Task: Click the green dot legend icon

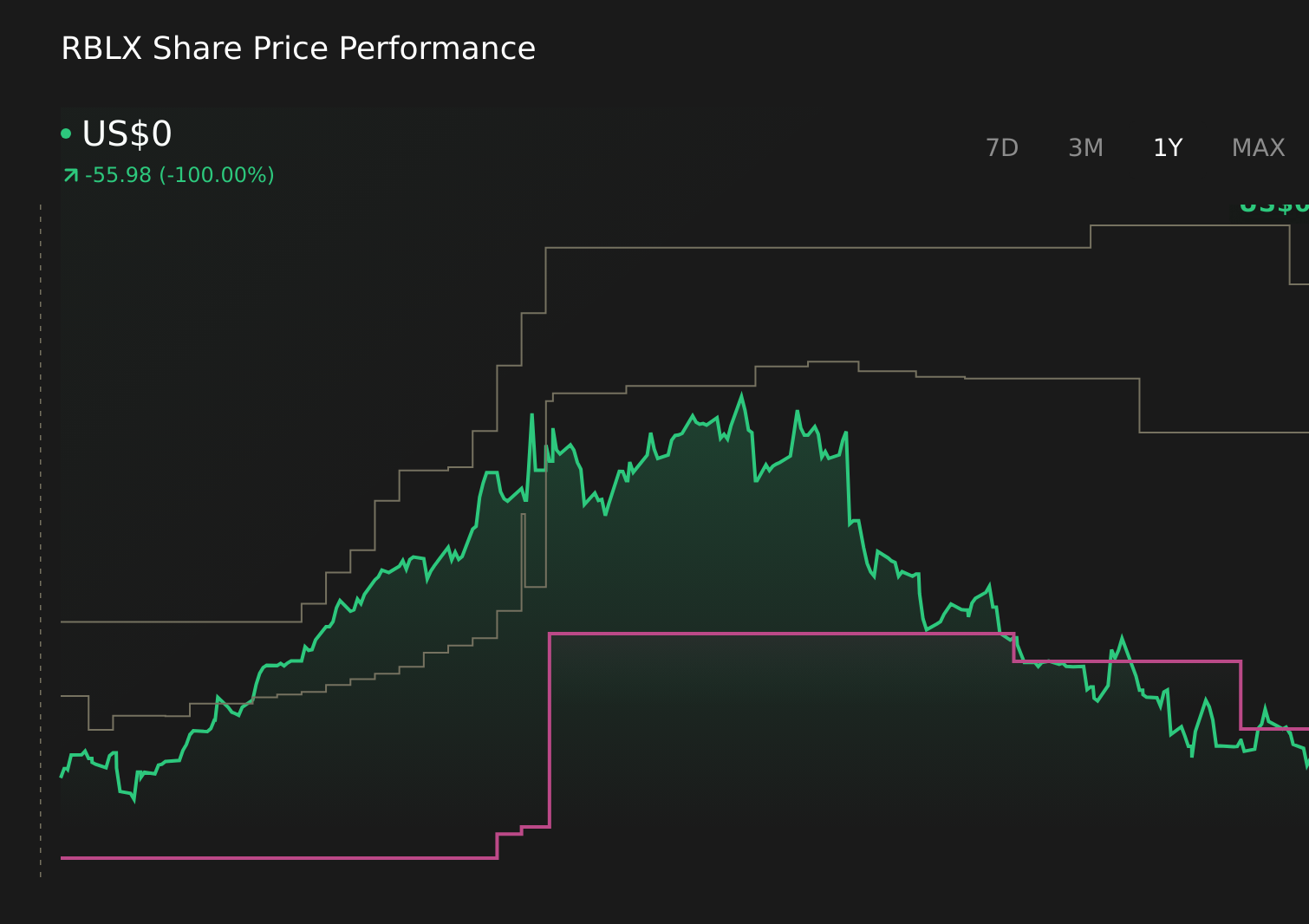Action: [67, 133]
